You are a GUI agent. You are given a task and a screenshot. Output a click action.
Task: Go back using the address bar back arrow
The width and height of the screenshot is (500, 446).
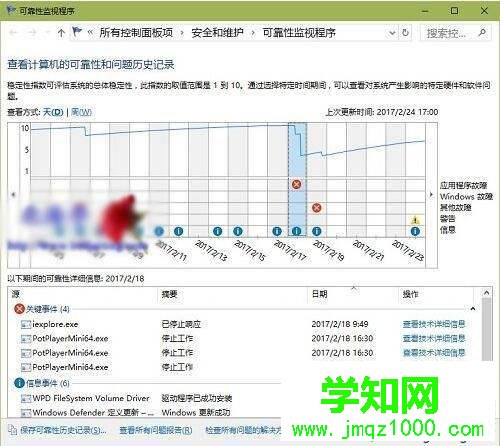pyautogui.click(x=13, y=32)
